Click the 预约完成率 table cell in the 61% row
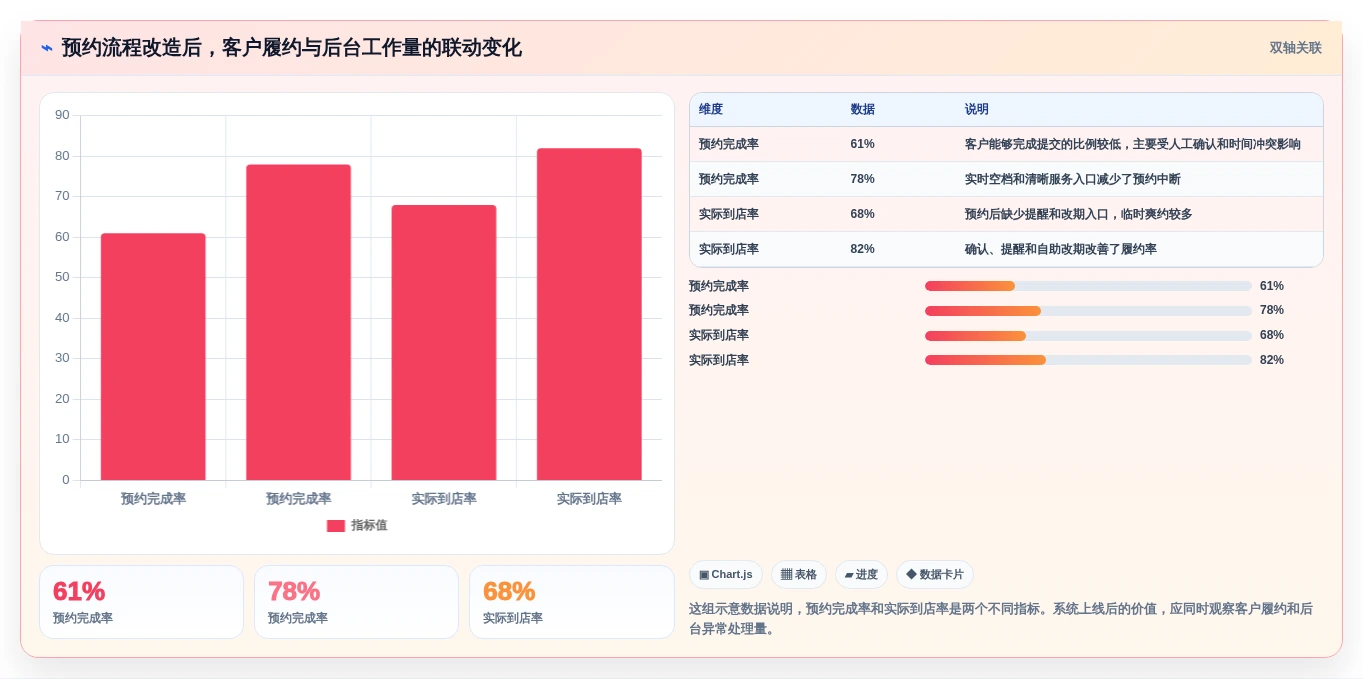The height and width of the screenshot is (679, 1363). click(x=729, y=144)
